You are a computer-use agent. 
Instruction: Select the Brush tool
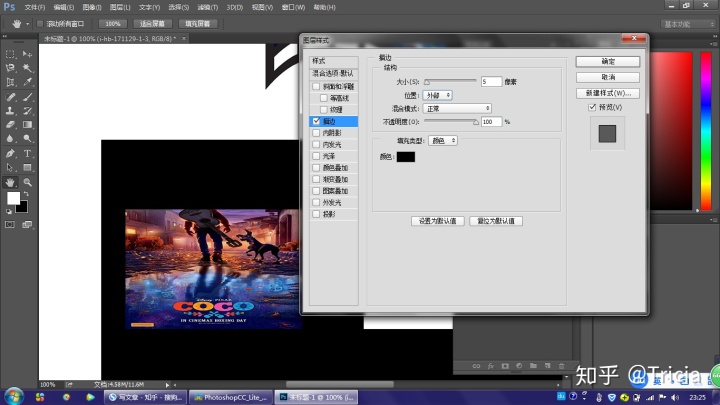[28, 97]
